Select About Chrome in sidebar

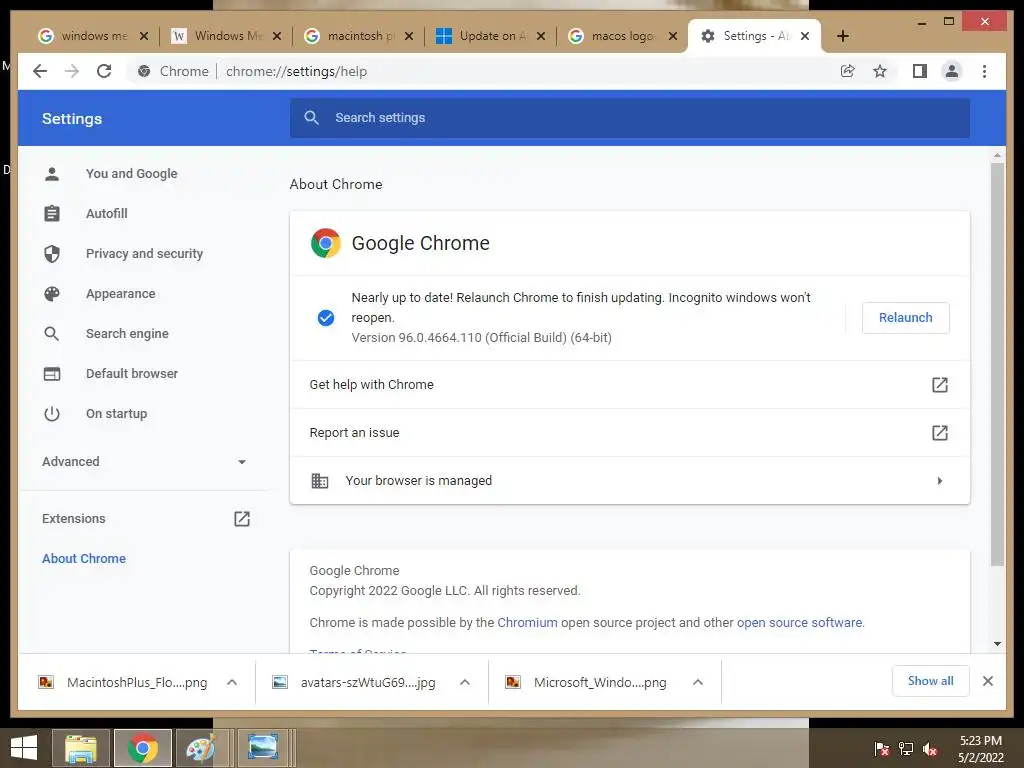tap(84, 558)
